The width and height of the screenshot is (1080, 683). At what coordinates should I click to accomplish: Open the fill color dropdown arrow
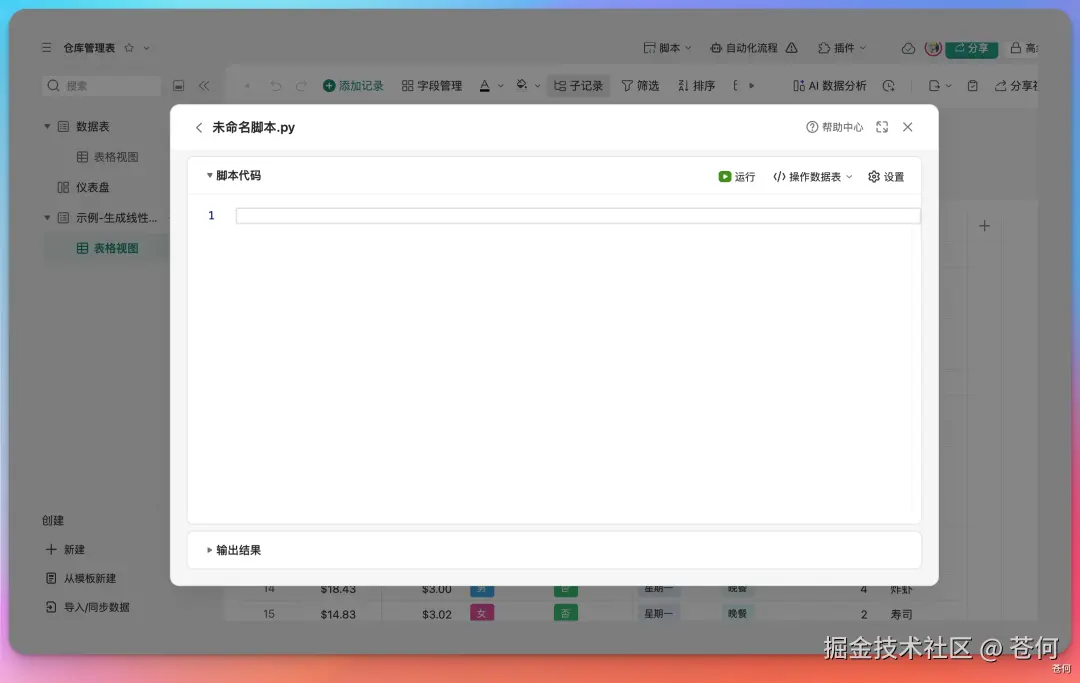tap(537, 86)
